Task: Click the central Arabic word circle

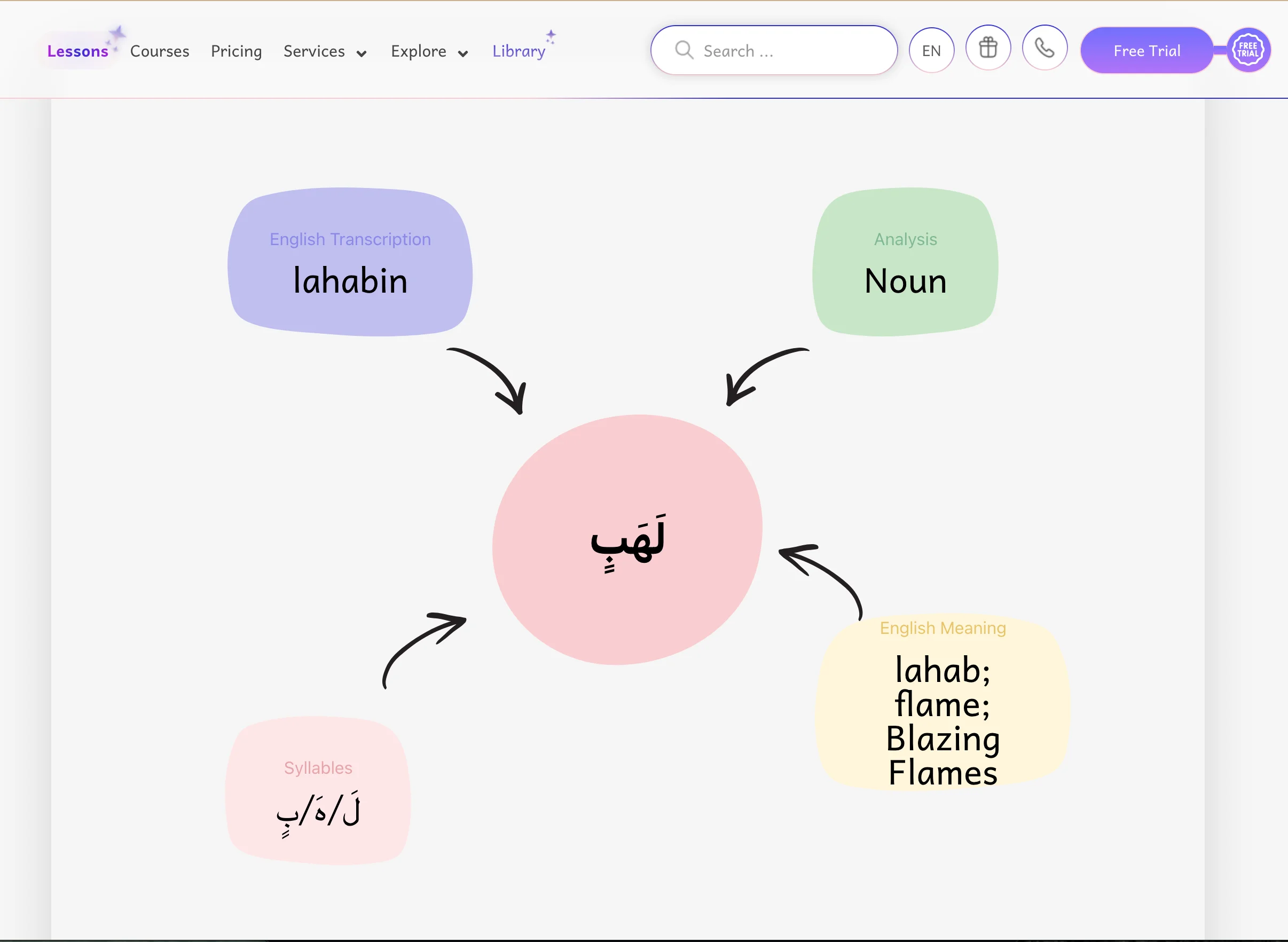Action: 627,539
